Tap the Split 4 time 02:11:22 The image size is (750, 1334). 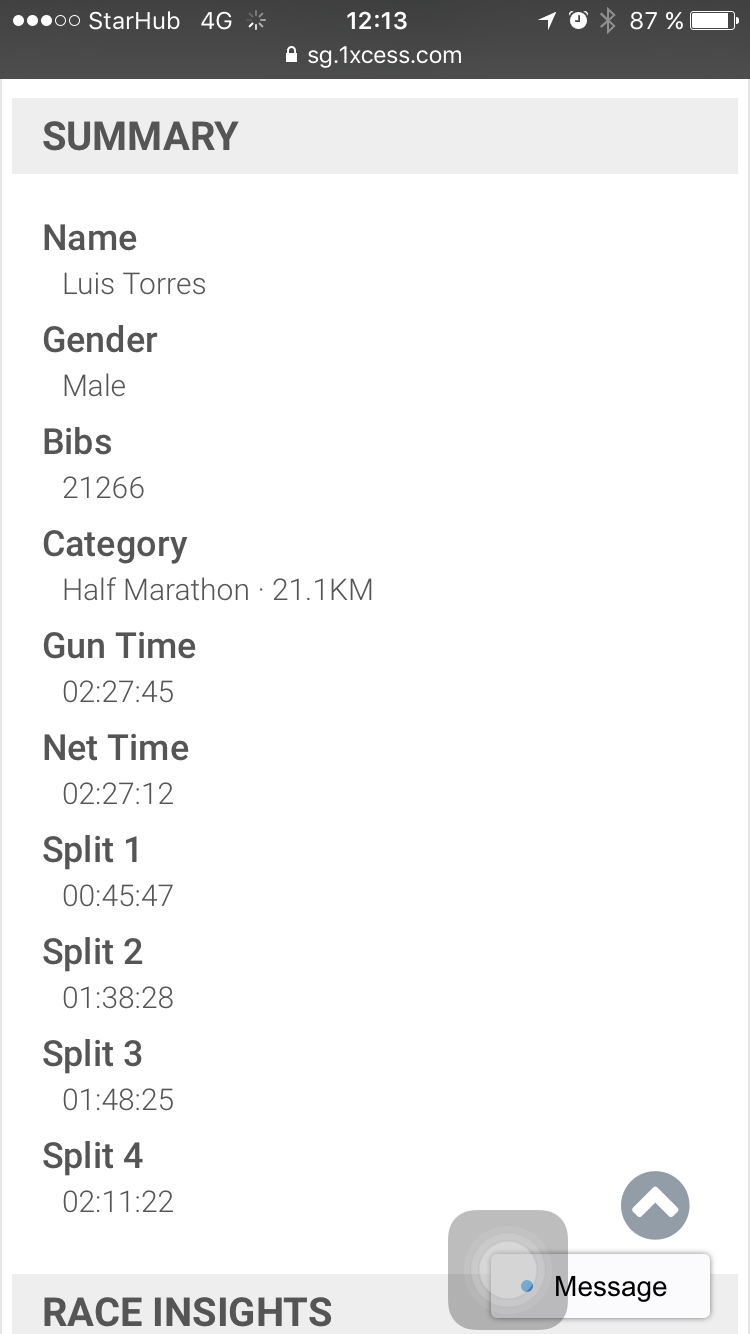[x=118, y=1202]
